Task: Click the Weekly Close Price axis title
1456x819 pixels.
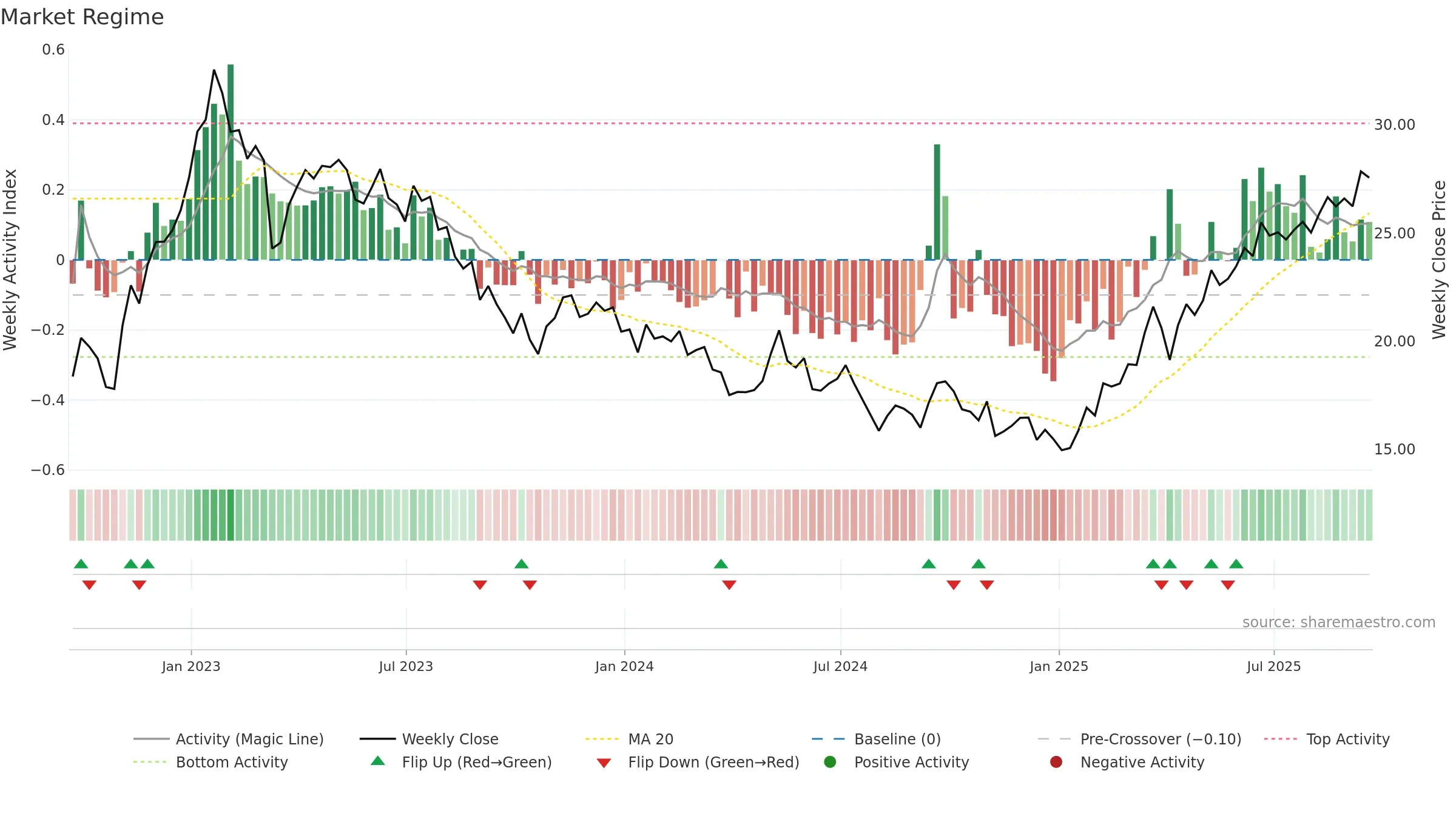Action: [1439, 260]
